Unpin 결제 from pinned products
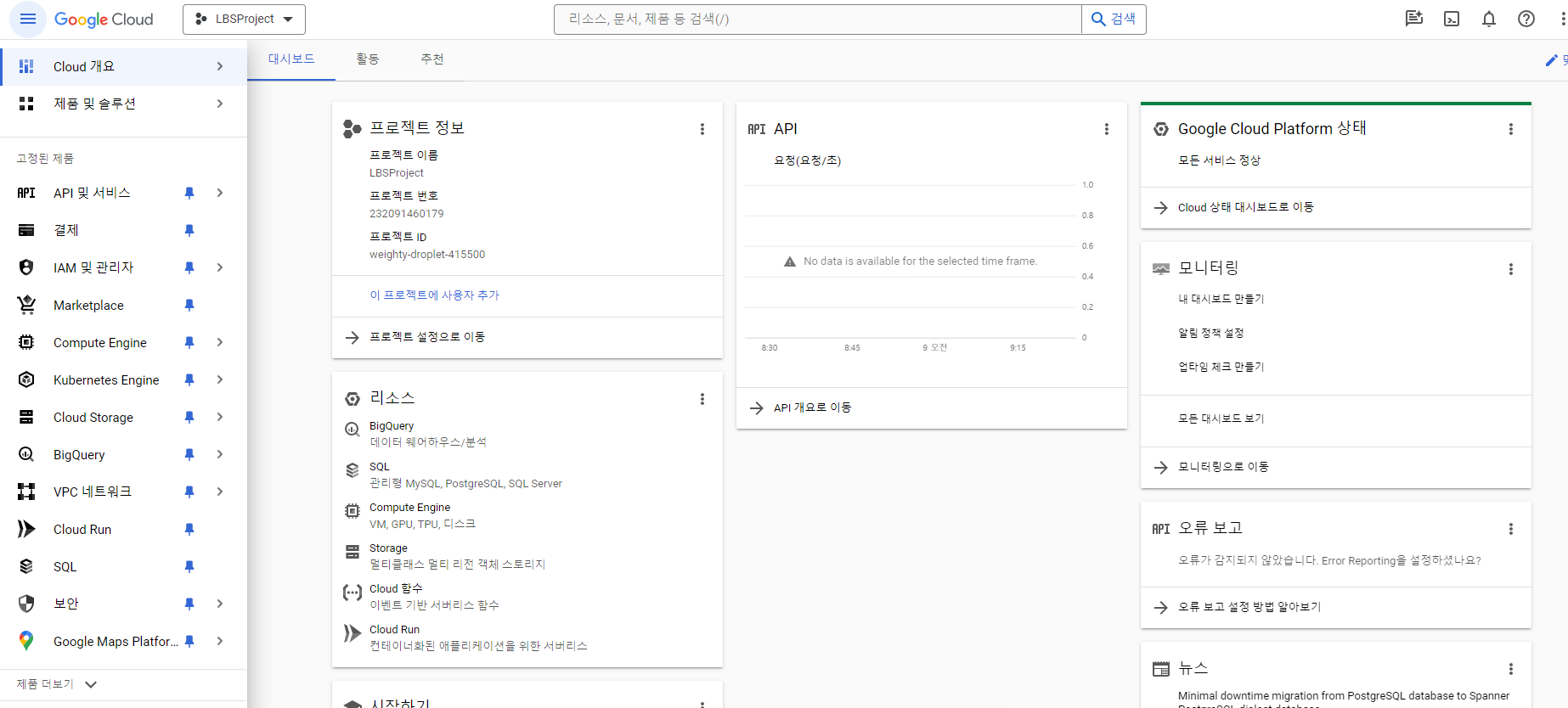 click(189, 230)
